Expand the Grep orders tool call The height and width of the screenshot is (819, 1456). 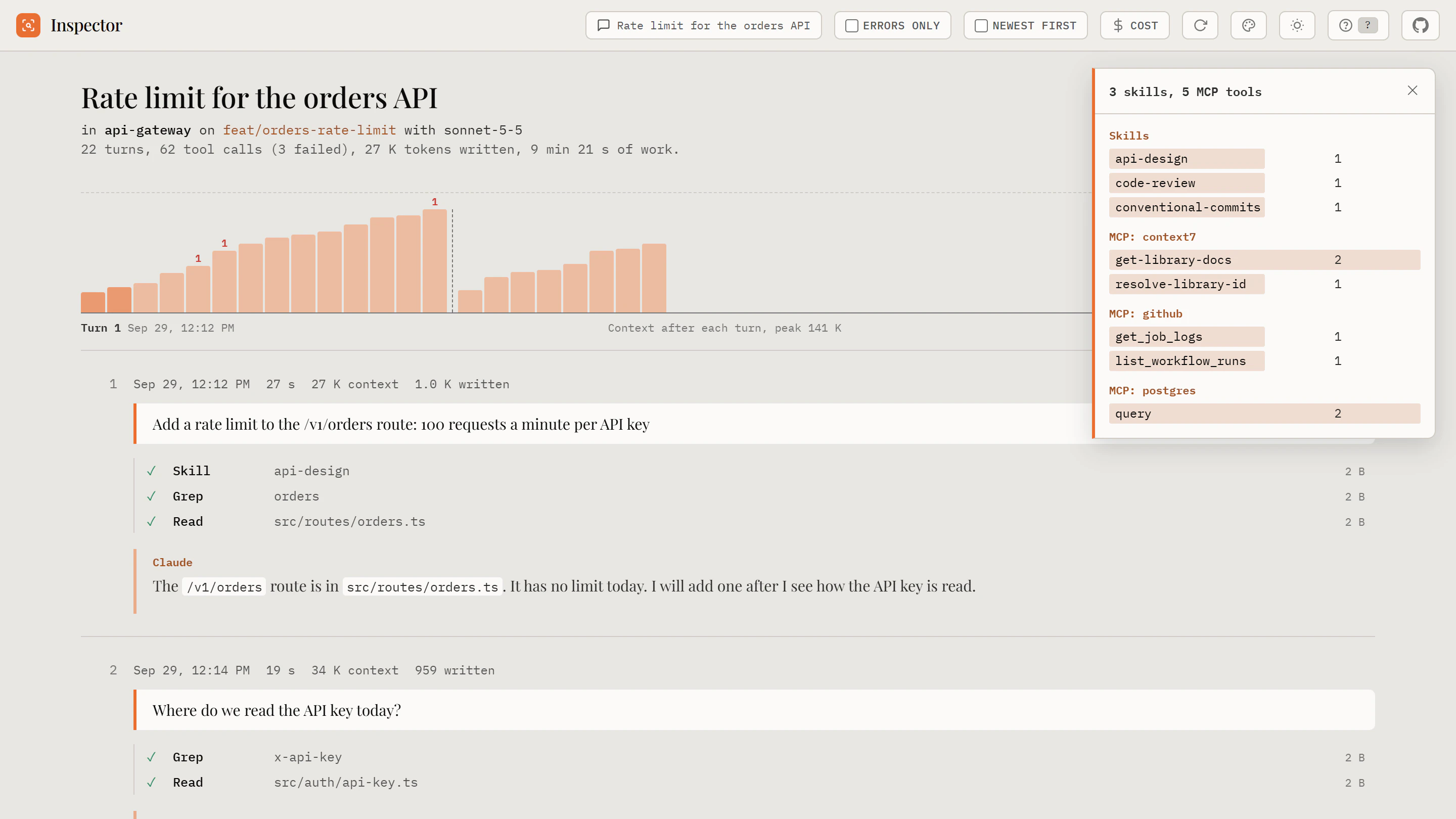pyautogui.click(x=755, y=496)
